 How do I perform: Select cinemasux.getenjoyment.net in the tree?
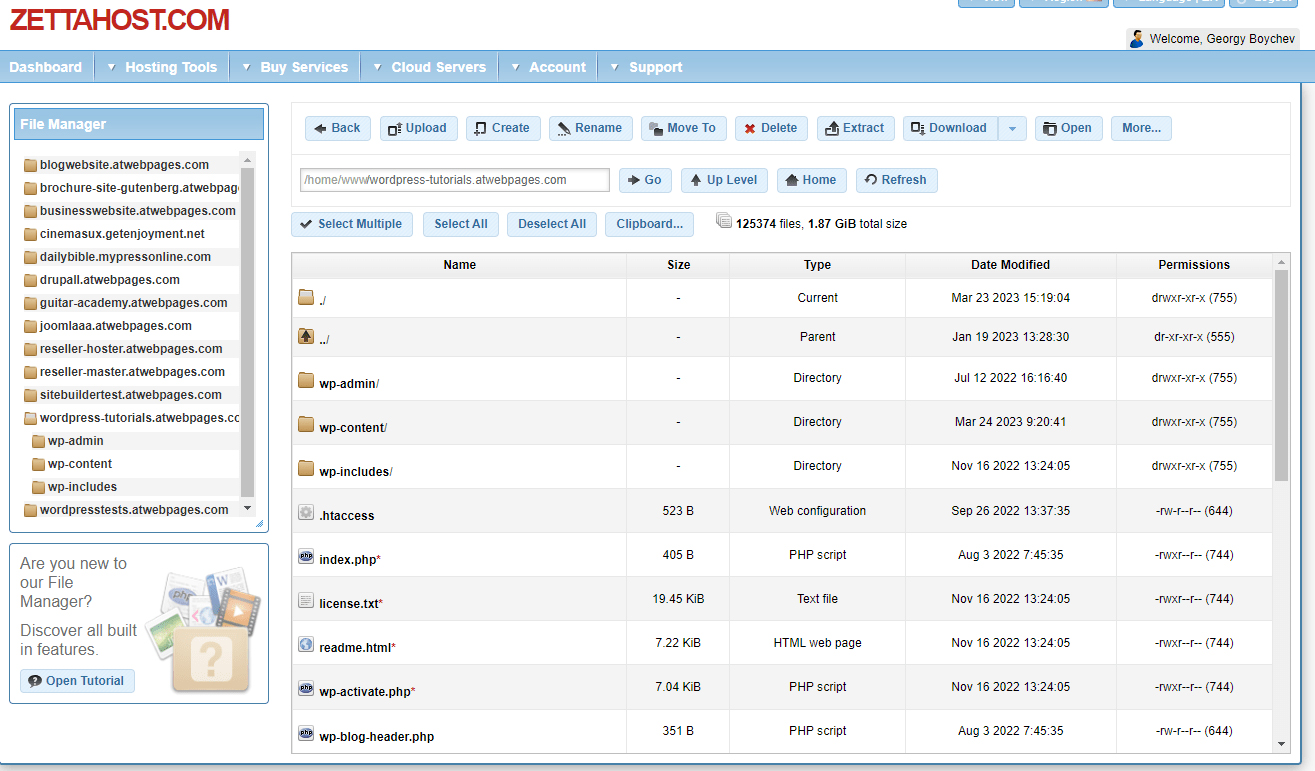click(122, 234)
